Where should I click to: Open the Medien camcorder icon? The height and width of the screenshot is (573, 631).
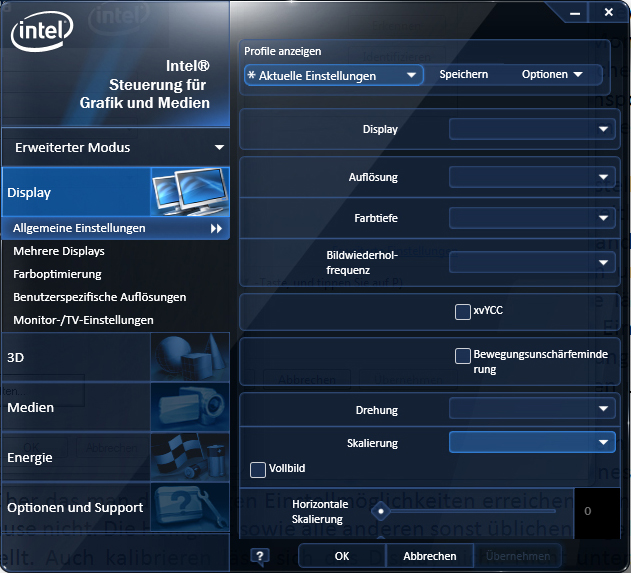(190, 407)
